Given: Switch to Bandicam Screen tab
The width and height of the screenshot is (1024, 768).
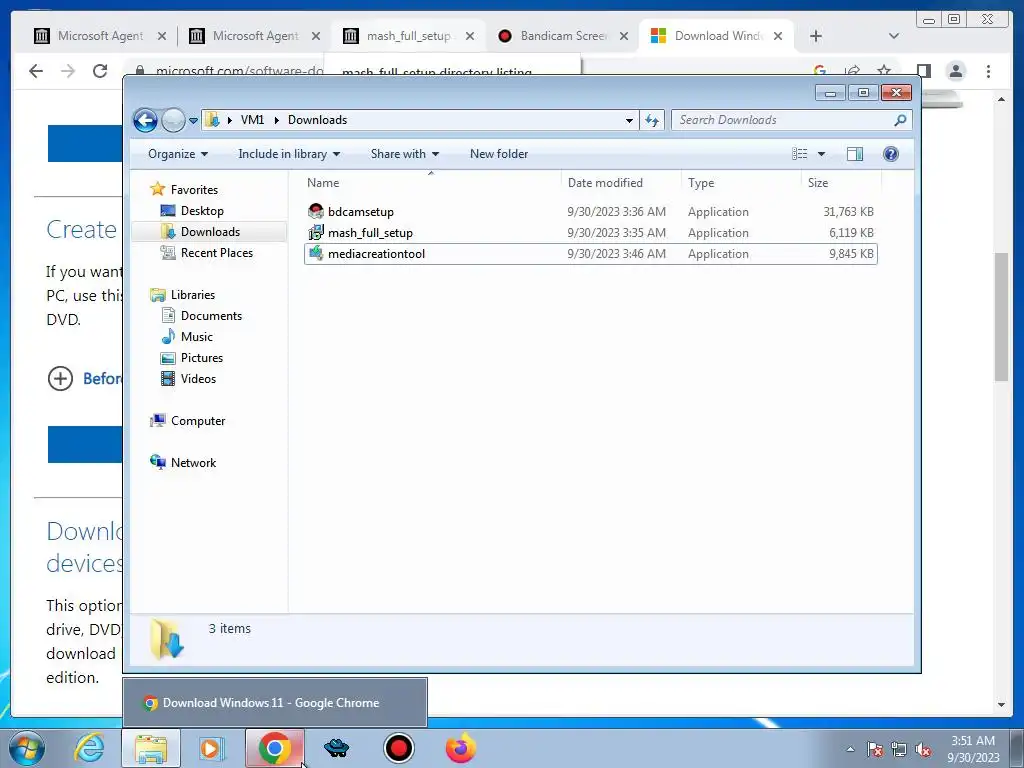Looking at the screenshot, I should coord(564,36).
